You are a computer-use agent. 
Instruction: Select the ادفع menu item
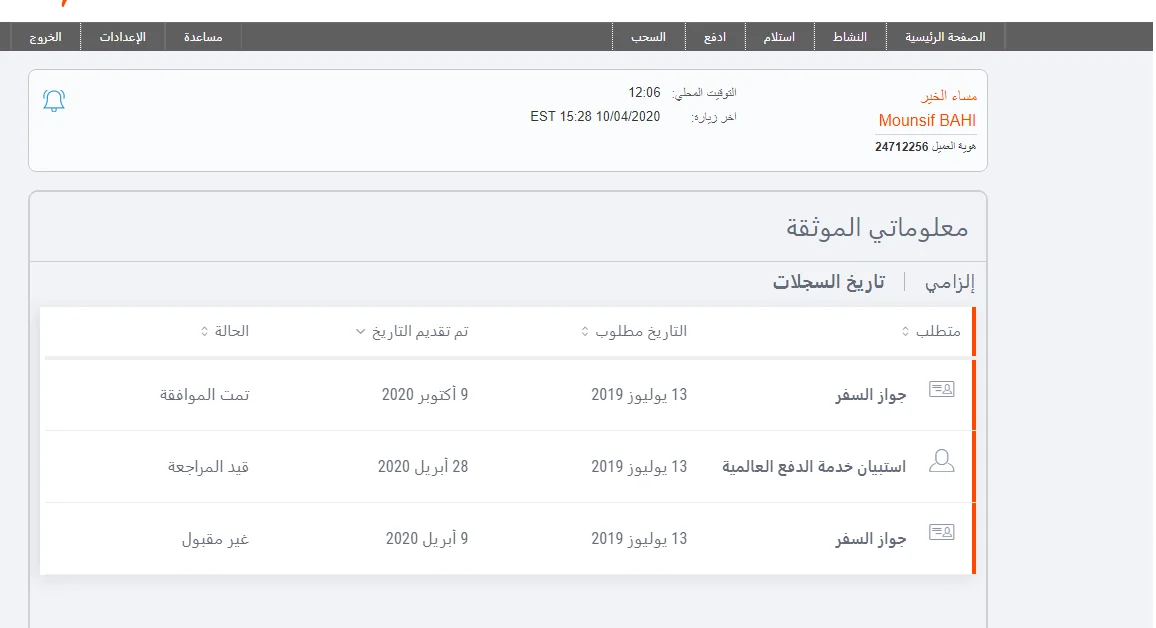[x=715, y=37]
